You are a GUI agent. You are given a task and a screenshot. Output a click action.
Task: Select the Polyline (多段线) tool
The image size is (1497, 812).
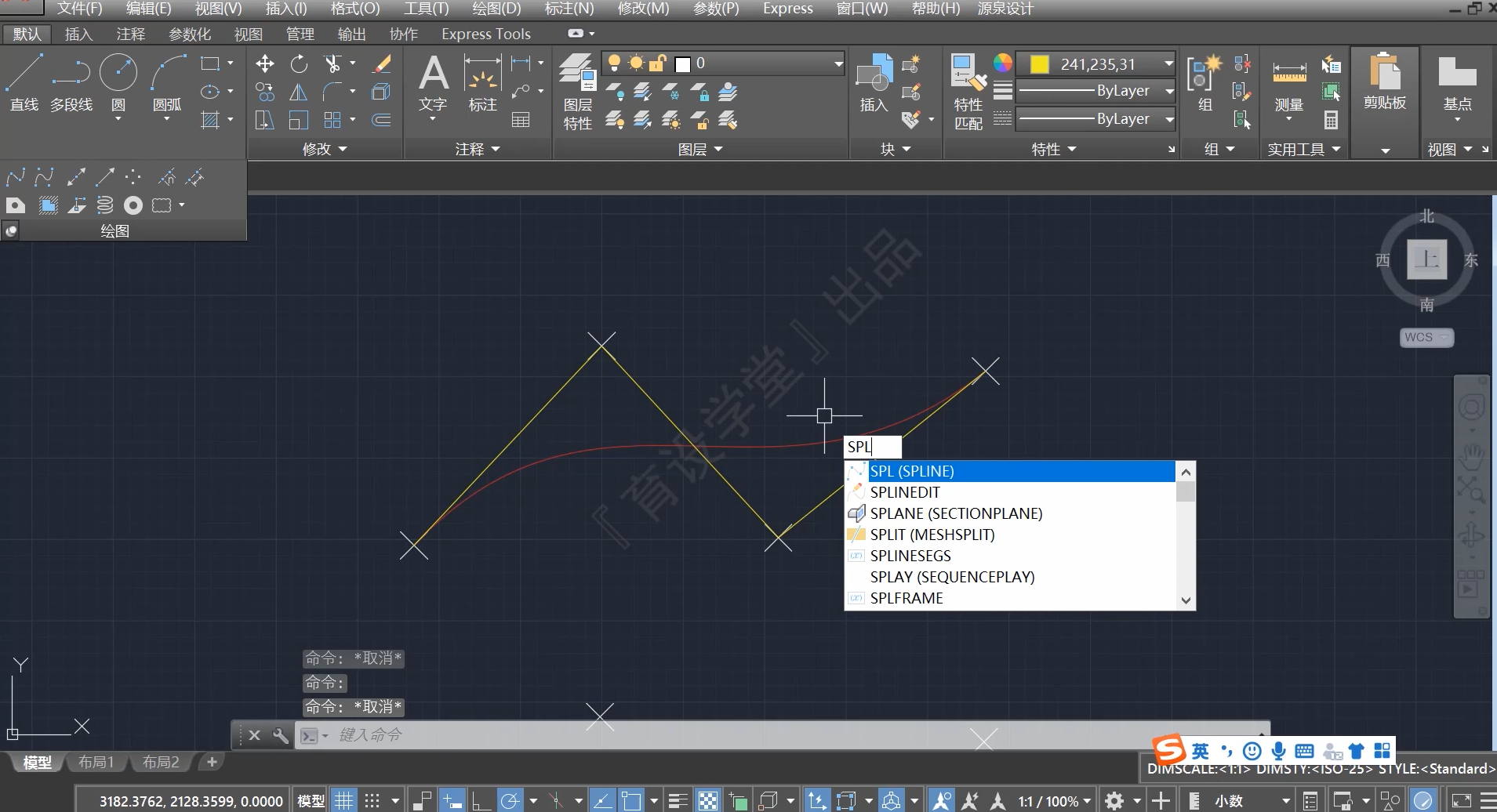point(71,82)
